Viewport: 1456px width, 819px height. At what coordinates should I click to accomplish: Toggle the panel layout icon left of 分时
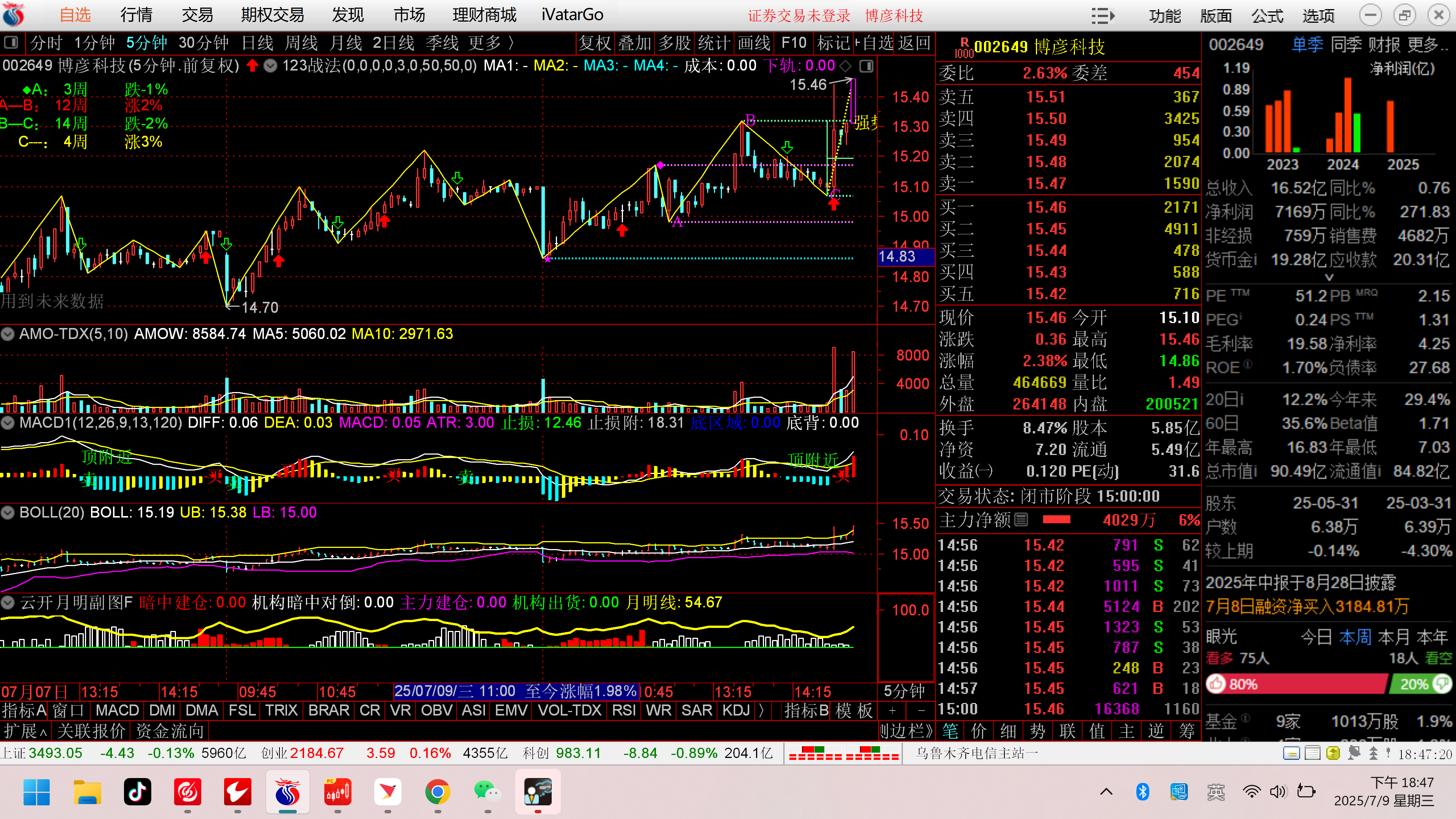(11, 42)
